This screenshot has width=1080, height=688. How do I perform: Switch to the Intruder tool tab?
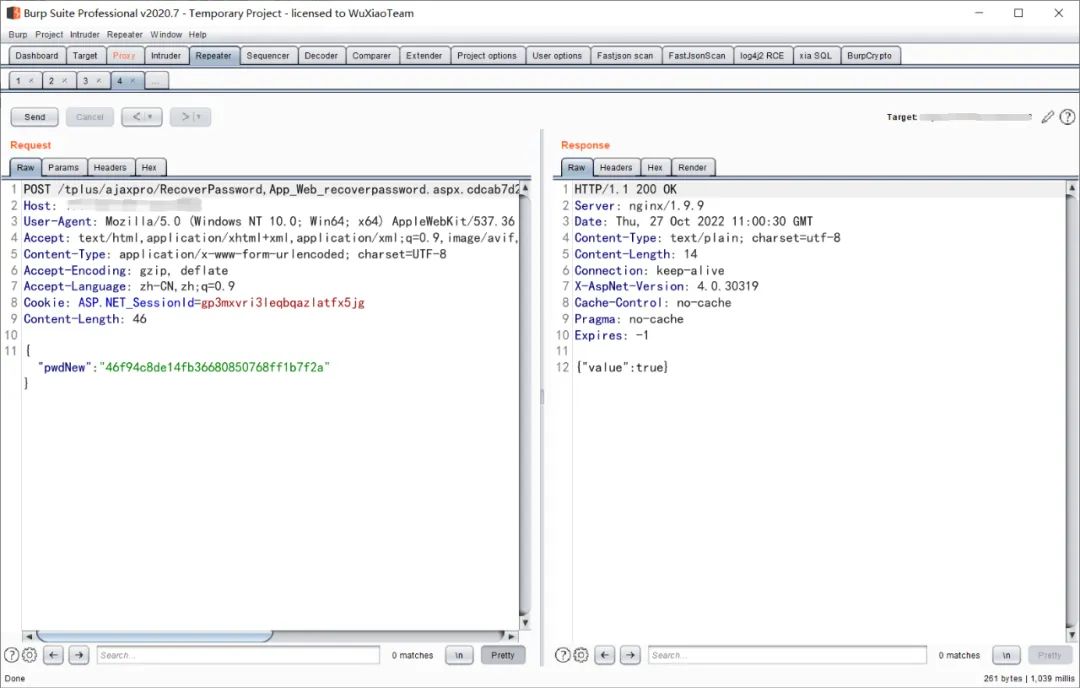tap(166, 56)
